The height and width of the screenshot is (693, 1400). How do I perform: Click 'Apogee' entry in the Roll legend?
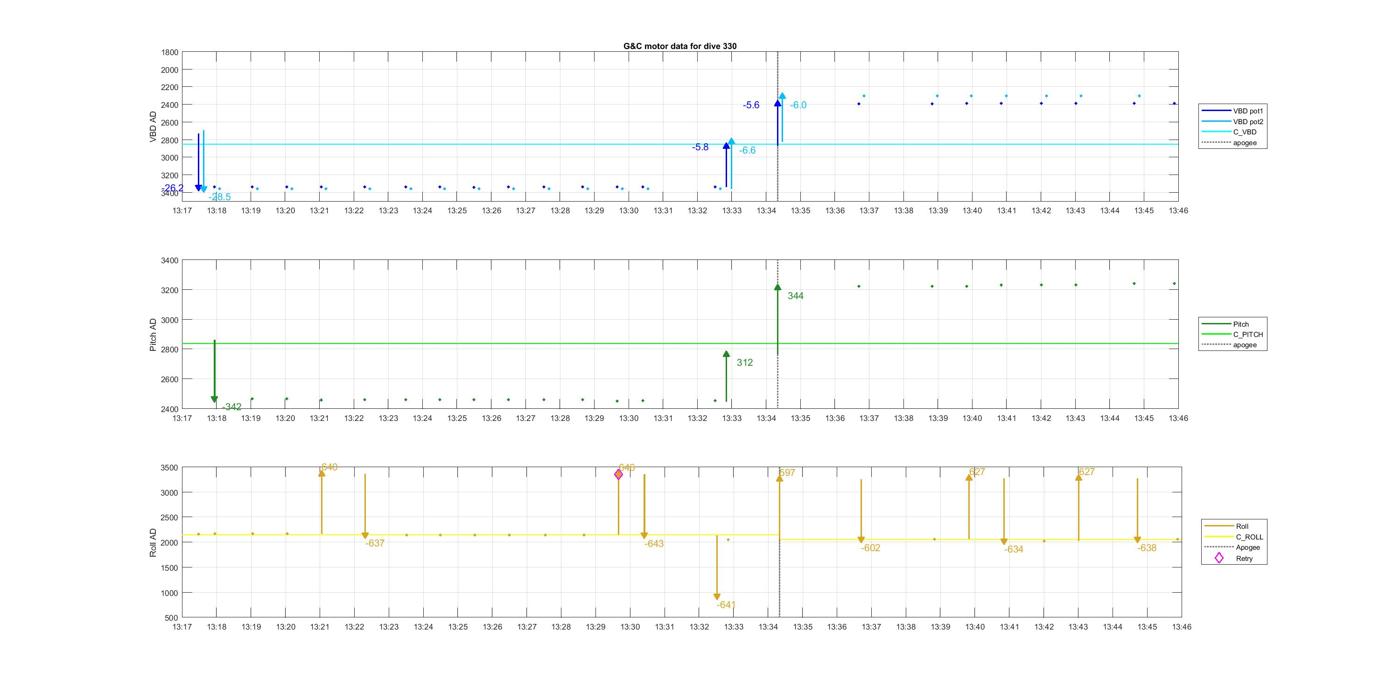click(x=1248, y=547)
